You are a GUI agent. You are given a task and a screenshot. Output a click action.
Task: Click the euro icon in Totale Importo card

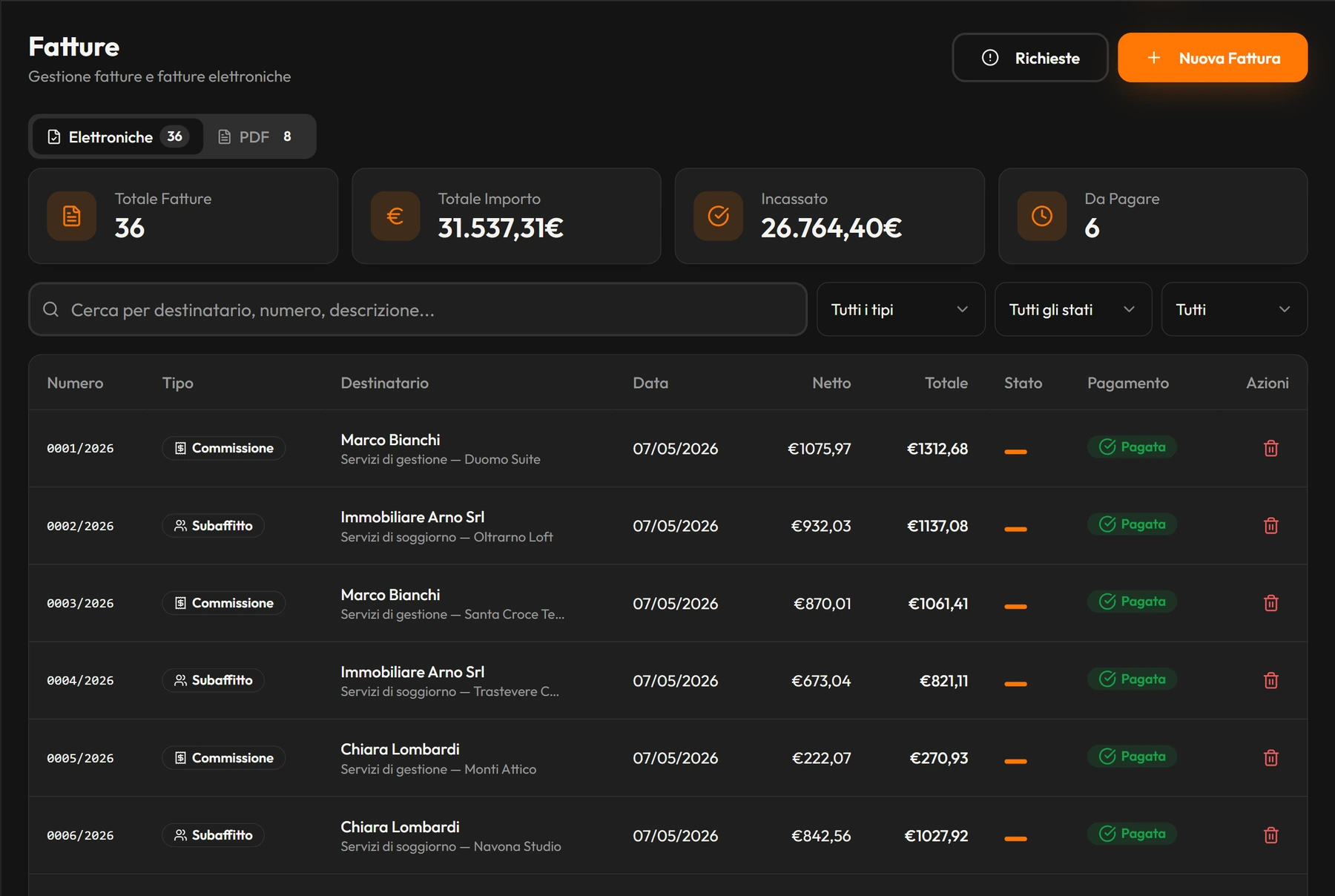(x=395, y=216)
